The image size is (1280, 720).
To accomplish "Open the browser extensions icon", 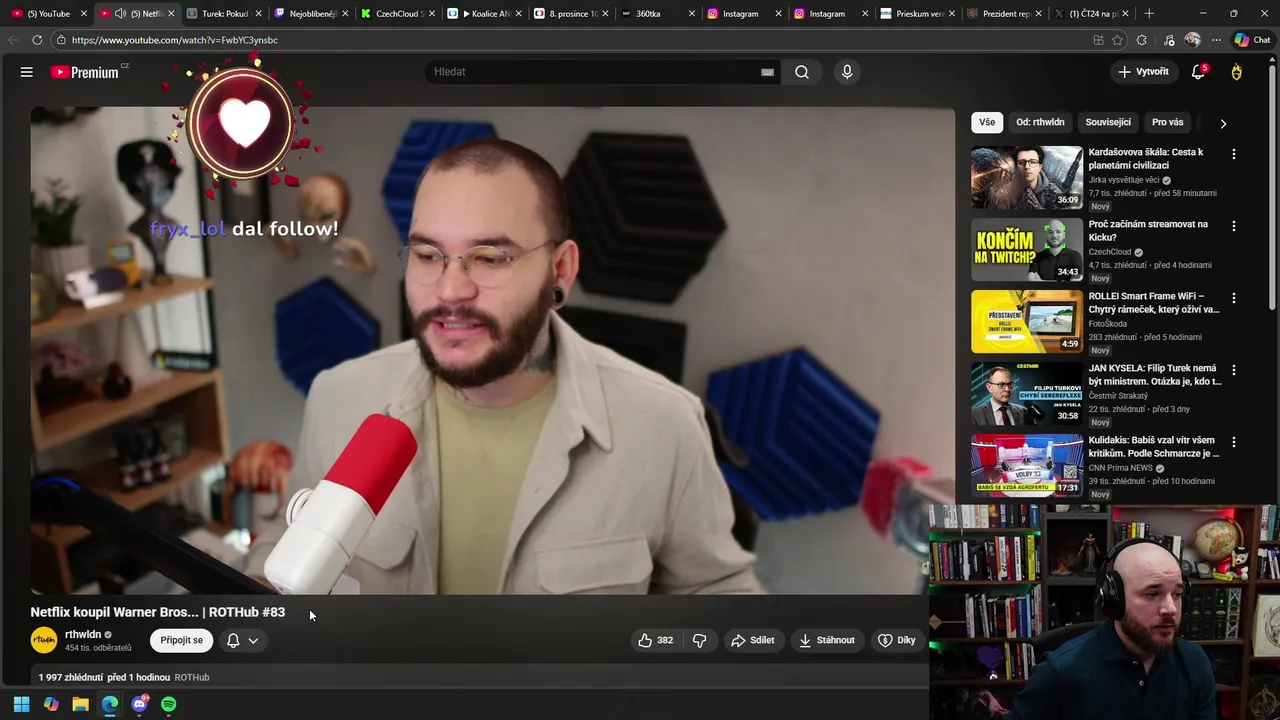I will [1142, 40].
